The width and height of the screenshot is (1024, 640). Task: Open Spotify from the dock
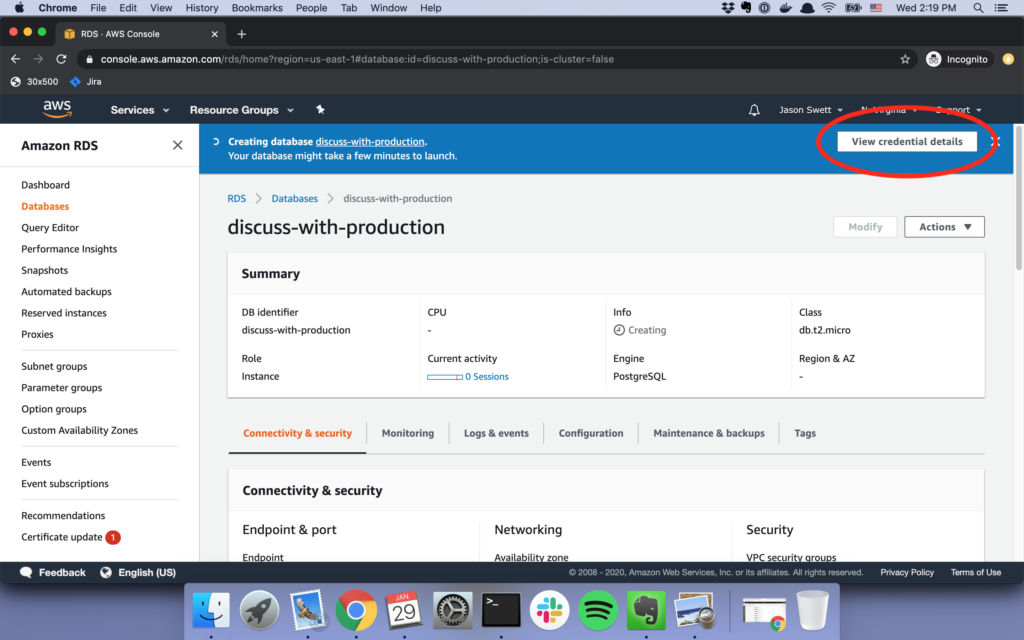(598, 609)
